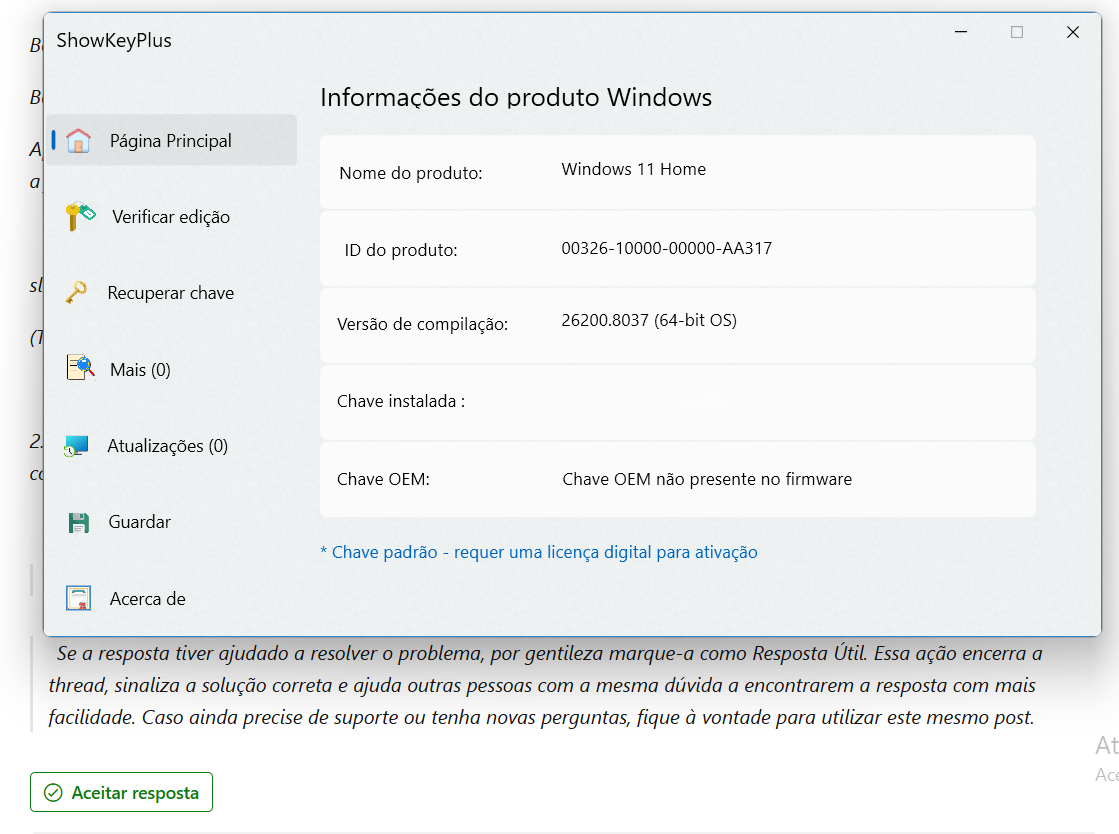1119x834 pixels.
Task: Click the Informações do produto Windows heading
Action: (x=516, y=97)
